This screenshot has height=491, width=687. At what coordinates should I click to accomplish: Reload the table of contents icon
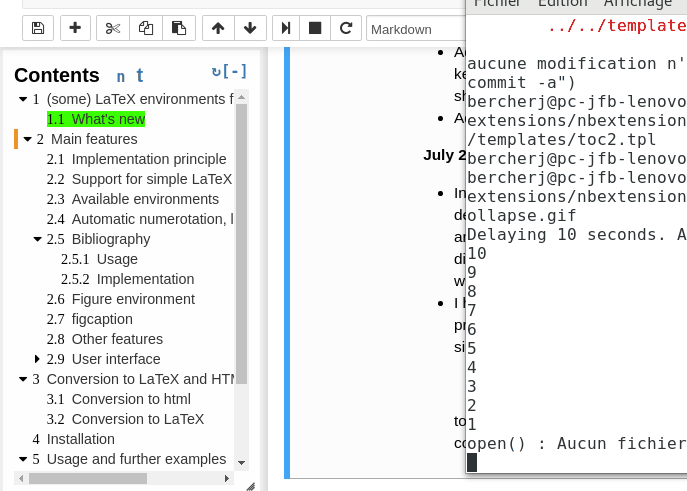[x=216, y=71]
